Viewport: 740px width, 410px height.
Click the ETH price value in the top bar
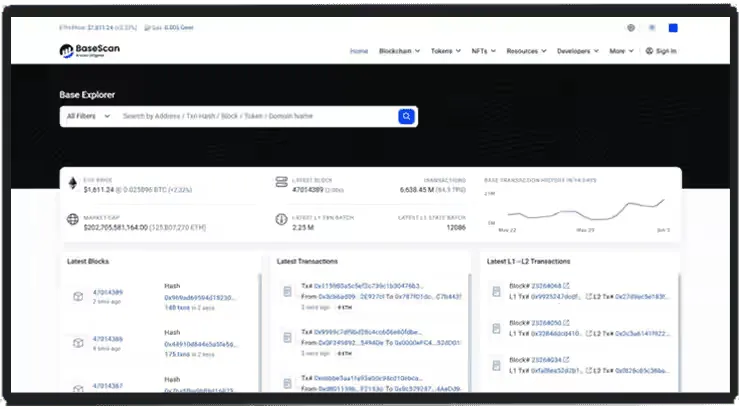[x=101, y=28]
